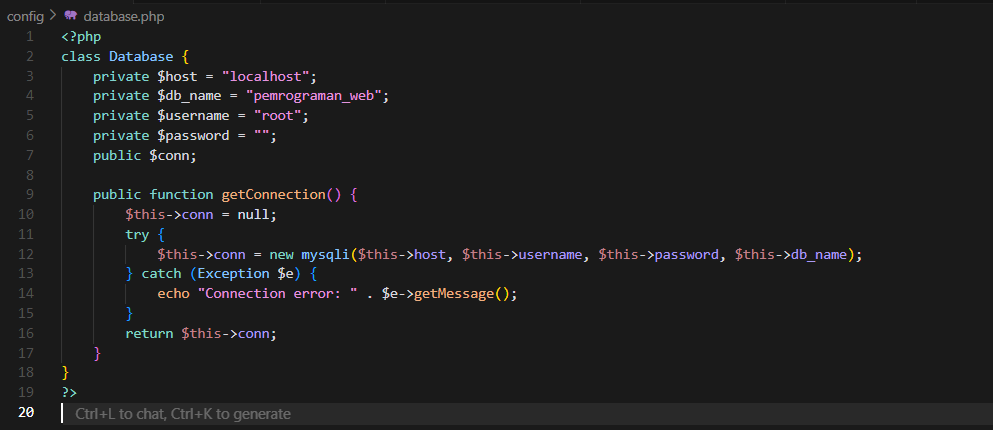The width and height of the screenshot is (993, 430).
Task: Click the PHP elephant icon in breadcrumb
Action: point(70,16)
